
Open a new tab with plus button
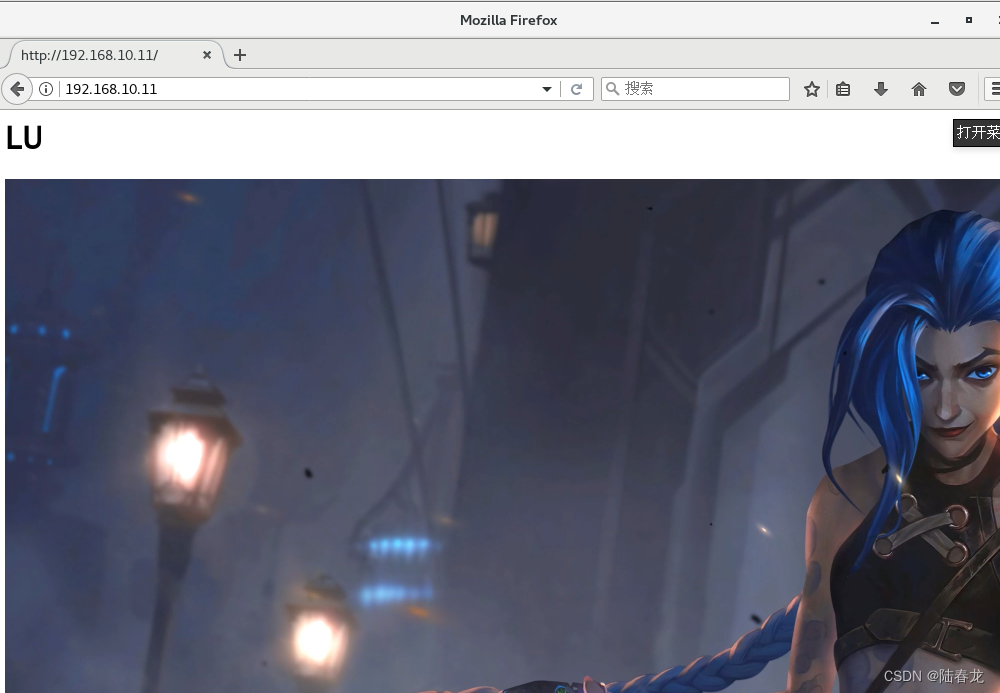tap(240, 55)
